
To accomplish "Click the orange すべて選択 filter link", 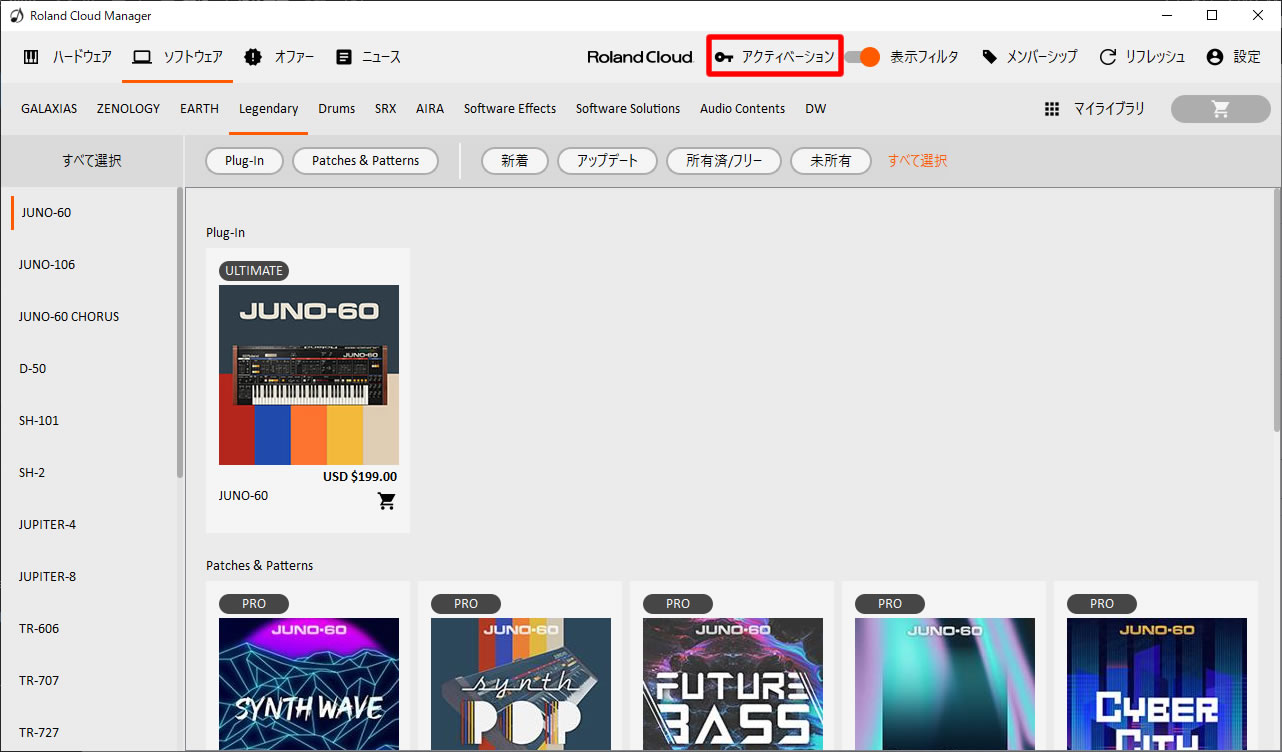I will [917, 160].
